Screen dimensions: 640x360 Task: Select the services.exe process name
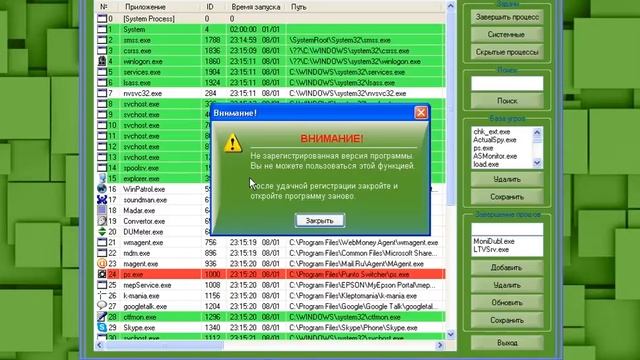point(142,72)
